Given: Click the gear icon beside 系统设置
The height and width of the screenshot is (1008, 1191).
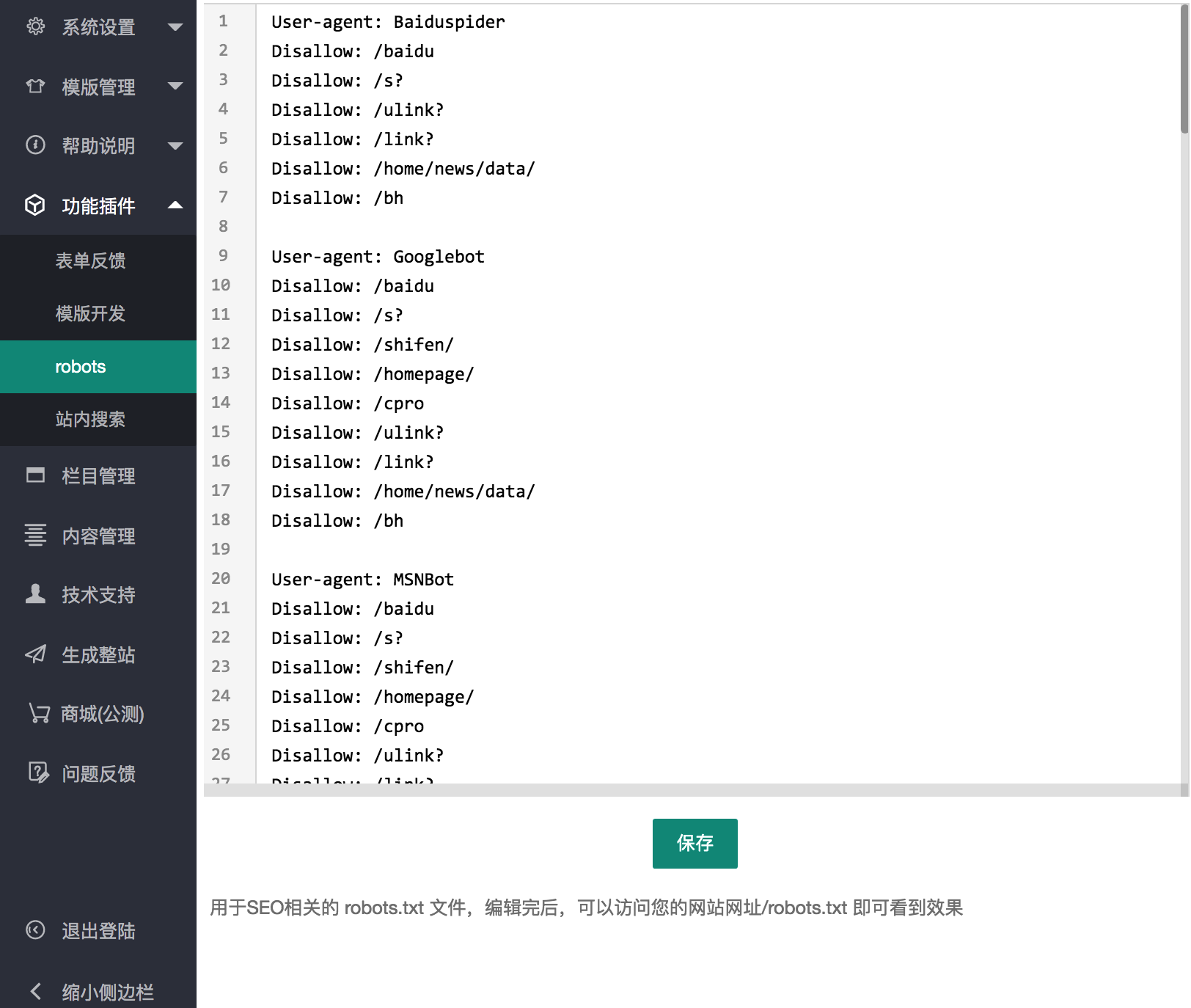Looking at the screenshot, I should click(35, 27).
